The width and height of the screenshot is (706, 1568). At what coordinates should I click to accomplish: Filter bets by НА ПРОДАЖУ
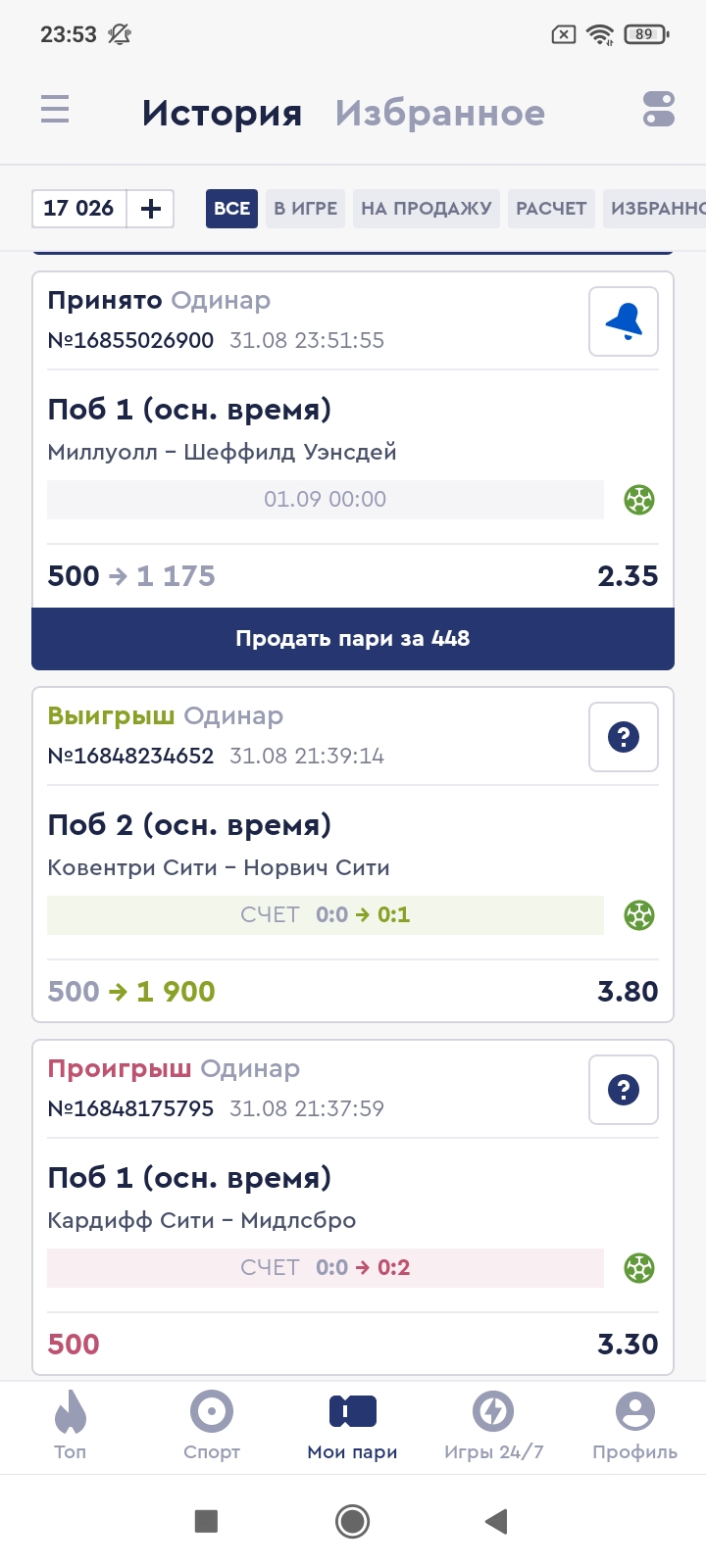tap(427, 209)
